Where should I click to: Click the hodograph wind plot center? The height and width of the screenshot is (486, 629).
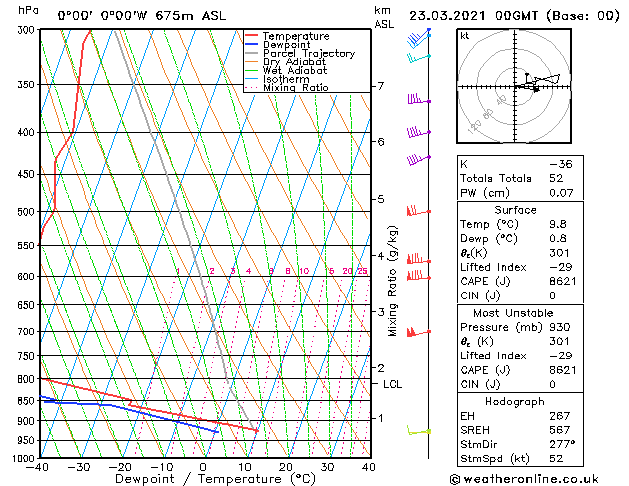coord(515,86)
